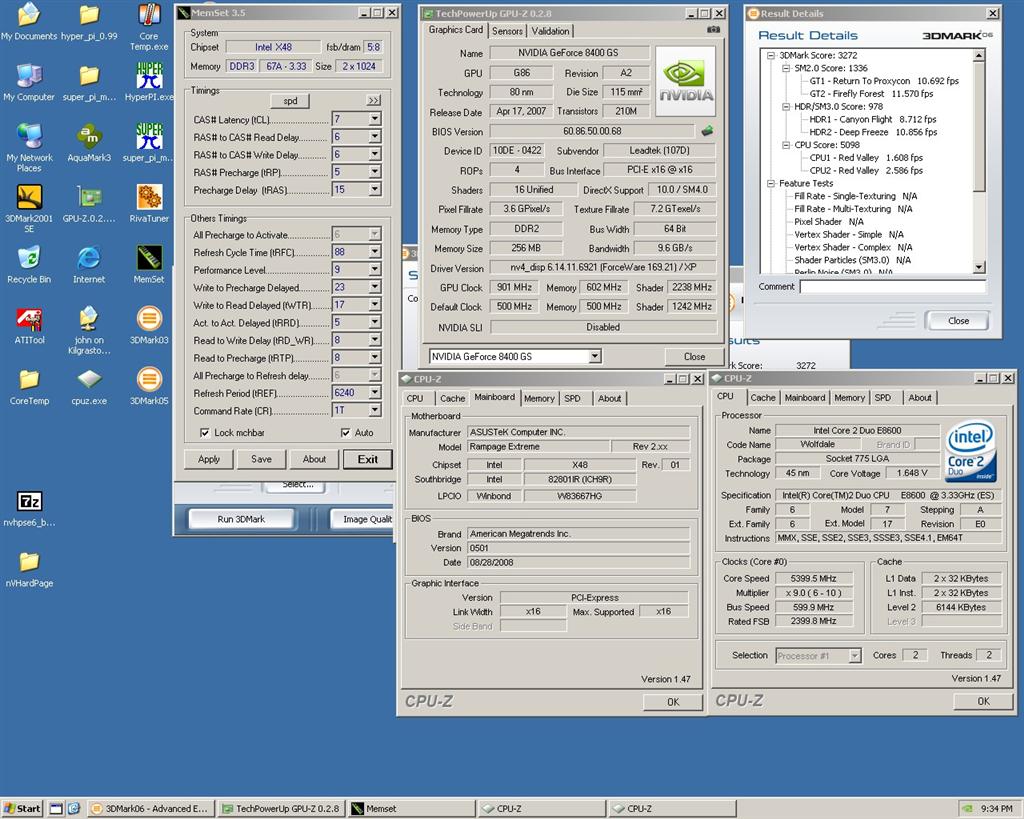
Task: Click the Apply button in MemSet
Action: [208, 459]
